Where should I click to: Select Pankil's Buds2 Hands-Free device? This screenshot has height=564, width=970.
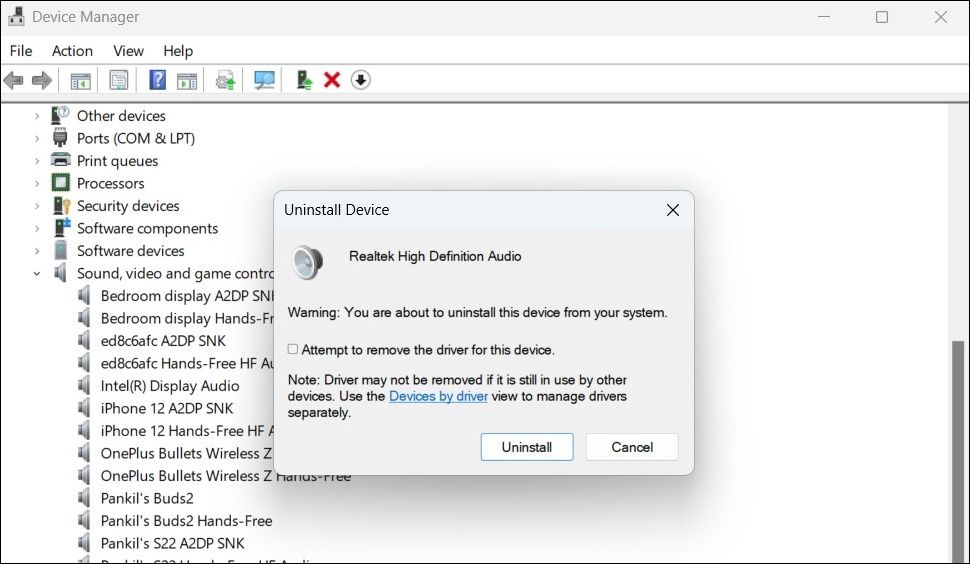[186, 521]
